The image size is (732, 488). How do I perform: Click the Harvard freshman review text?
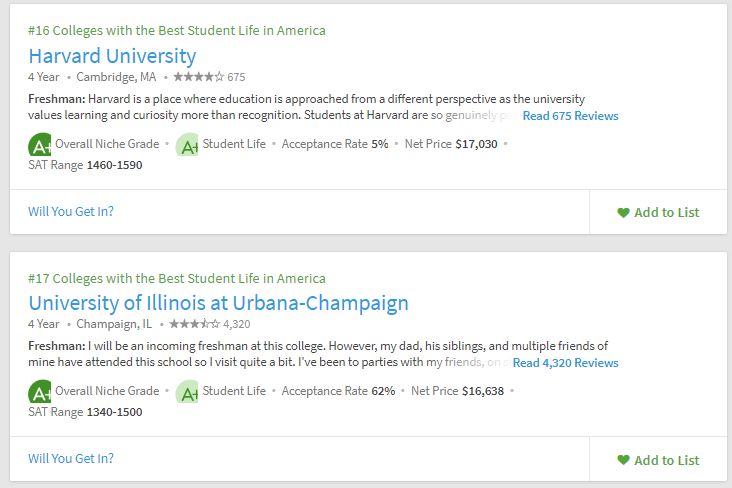273,107
